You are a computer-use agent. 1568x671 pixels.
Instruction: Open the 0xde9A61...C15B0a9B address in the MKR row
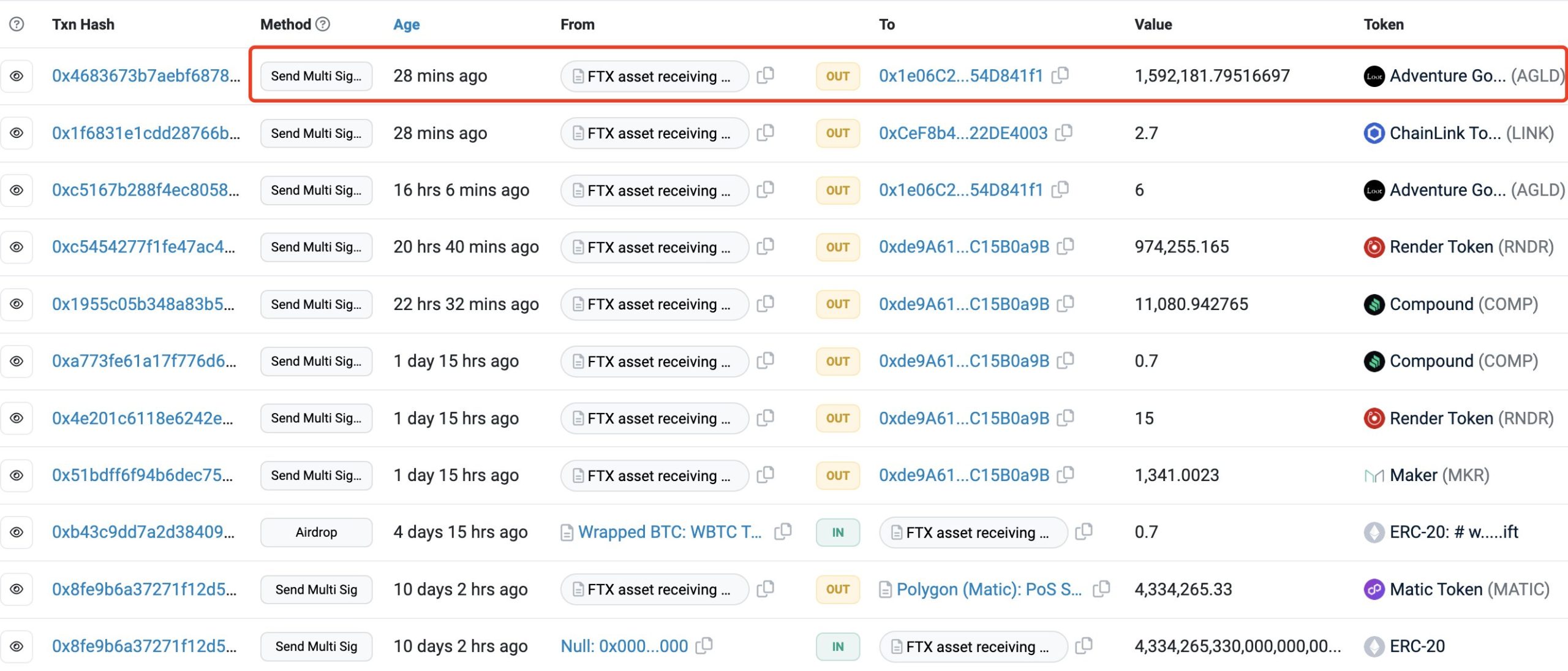pyautogui.click(x=963, y=475)
